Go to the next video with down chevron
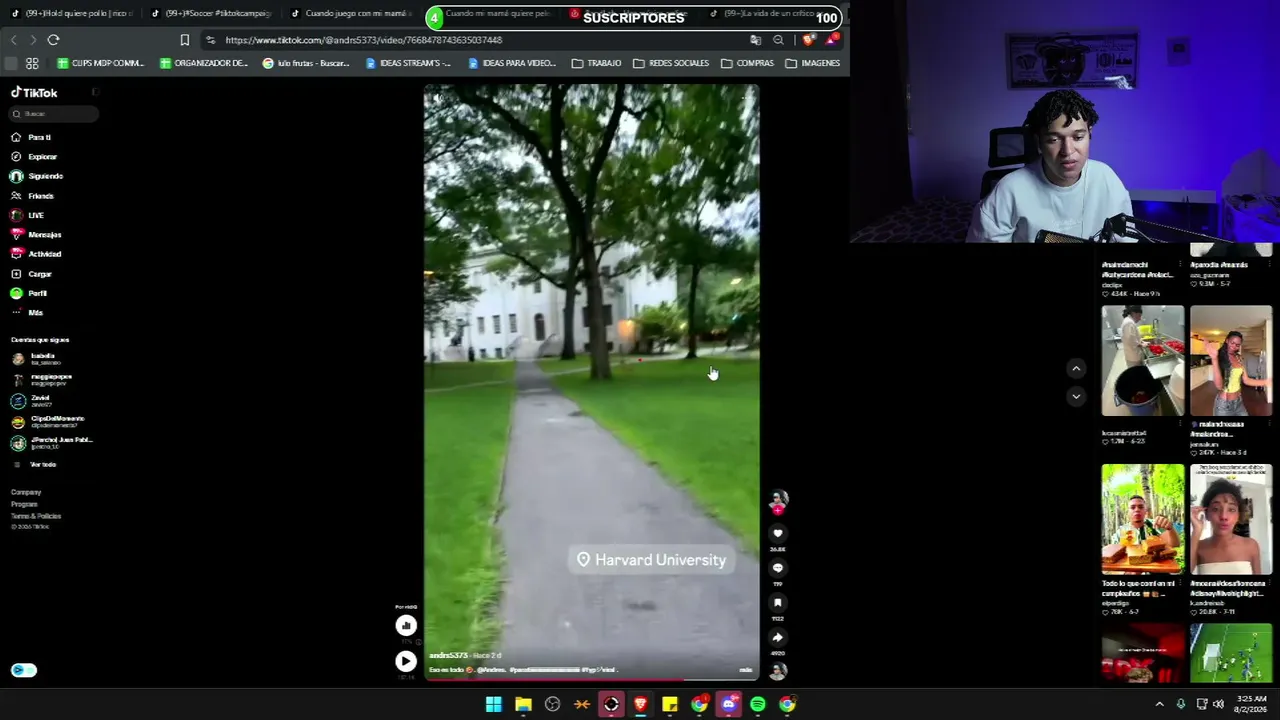The width and height of the screenshot is (1280, 720). [x=1076, y=397]
